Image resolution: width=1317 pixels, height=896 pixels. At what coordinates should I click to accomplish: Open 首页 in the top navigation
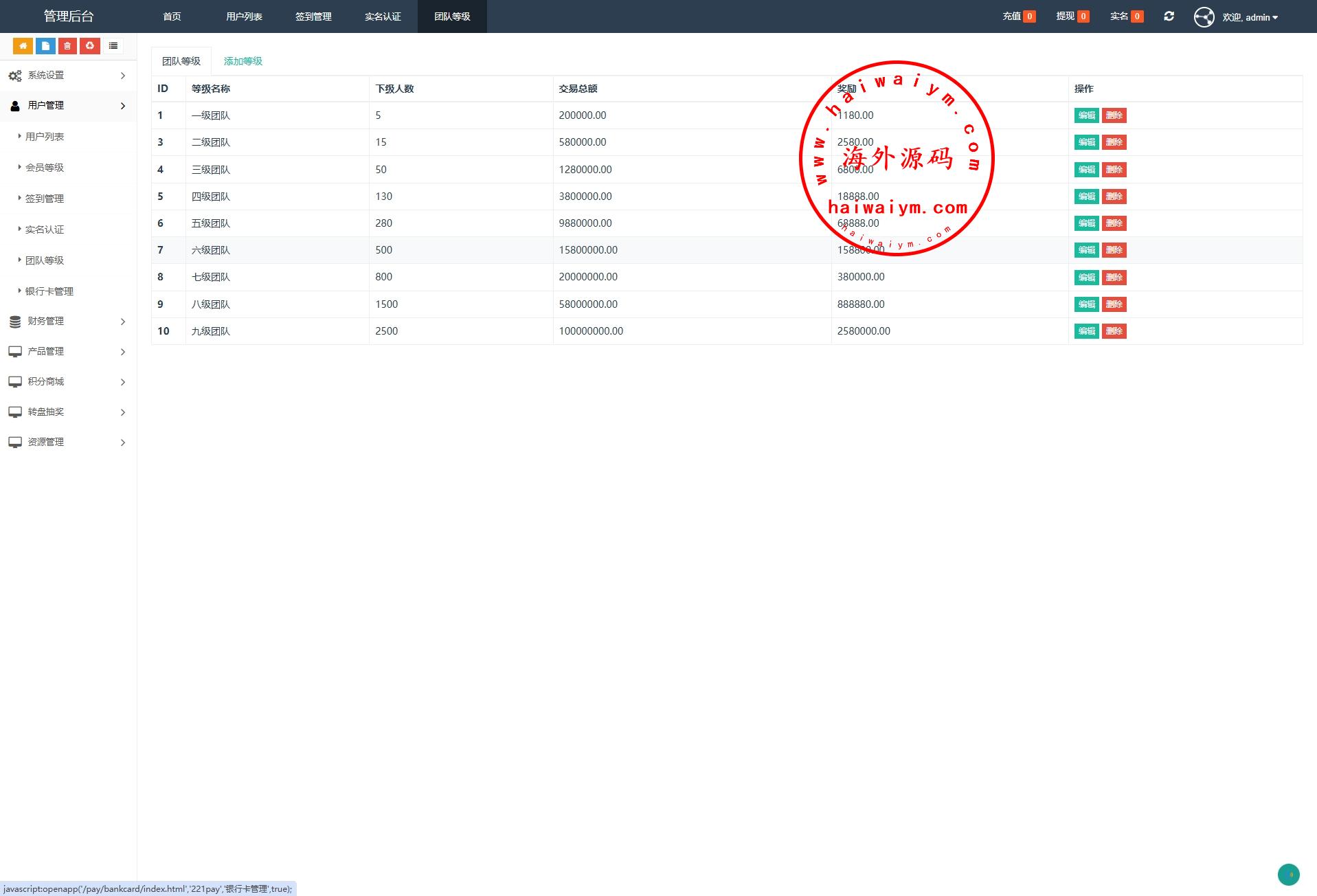172,16
